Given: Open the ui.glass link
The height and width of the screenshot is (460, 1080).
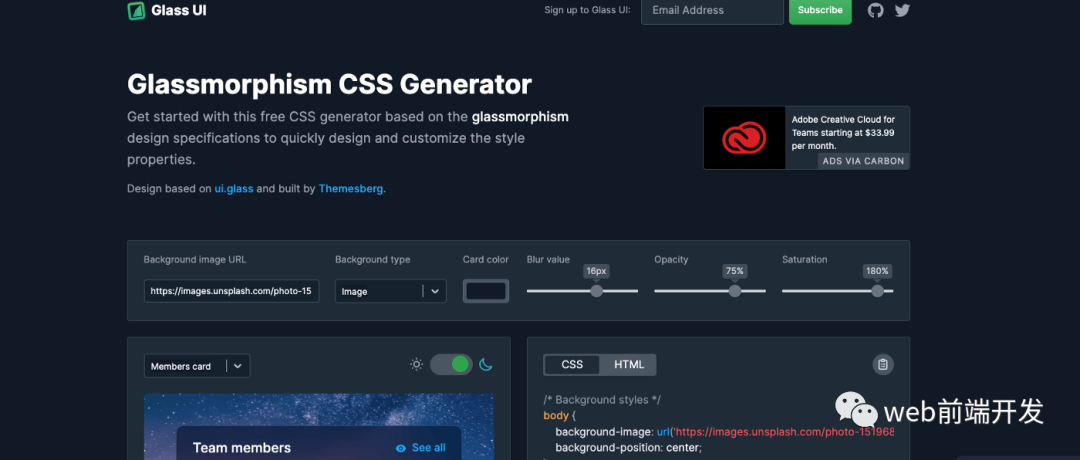Looking at the screenshot, I should 234,188.
